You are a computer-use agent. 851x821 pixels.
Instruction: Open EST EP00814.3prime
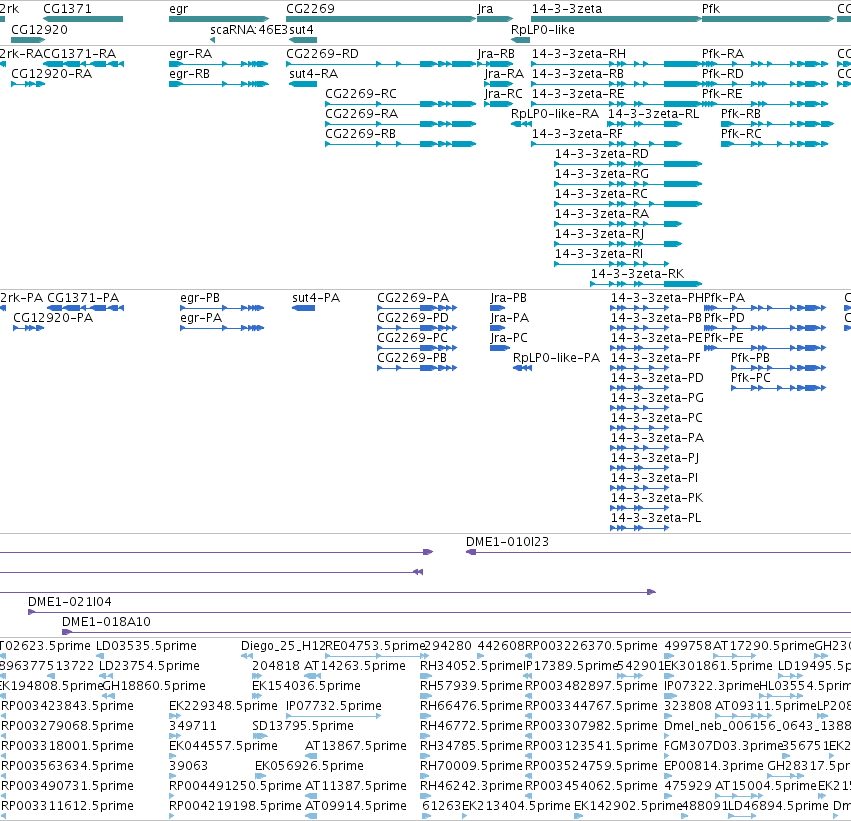tap(714, 766)
